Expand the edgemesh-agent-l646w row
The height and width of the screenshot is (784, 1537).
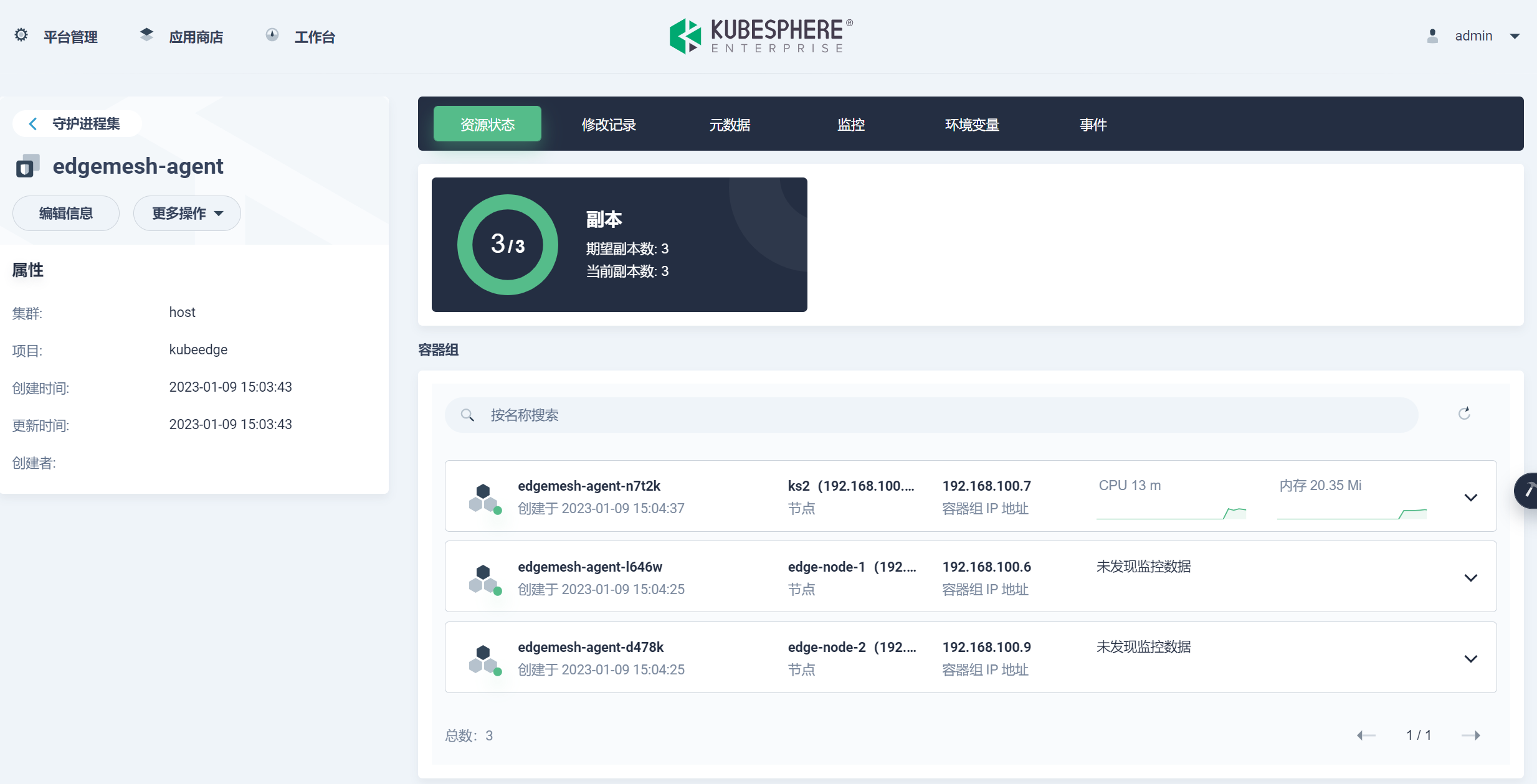coord(1472,577)
